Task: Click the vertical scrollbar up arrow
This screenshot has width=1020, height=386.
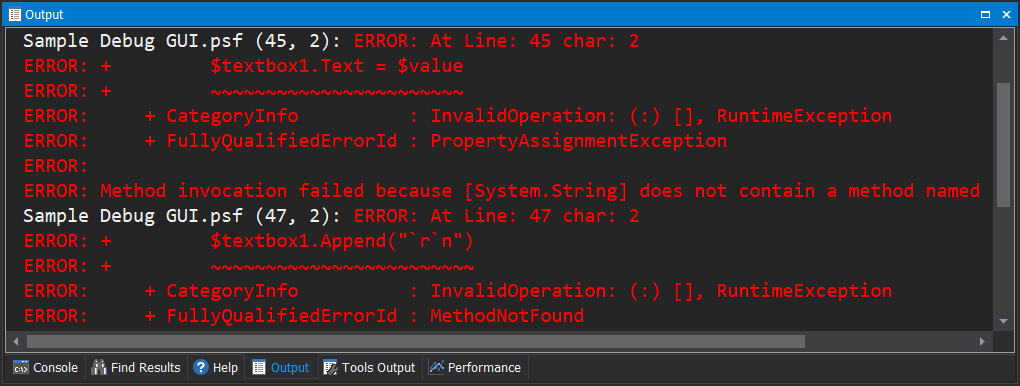Action: tap(1003, 39)
